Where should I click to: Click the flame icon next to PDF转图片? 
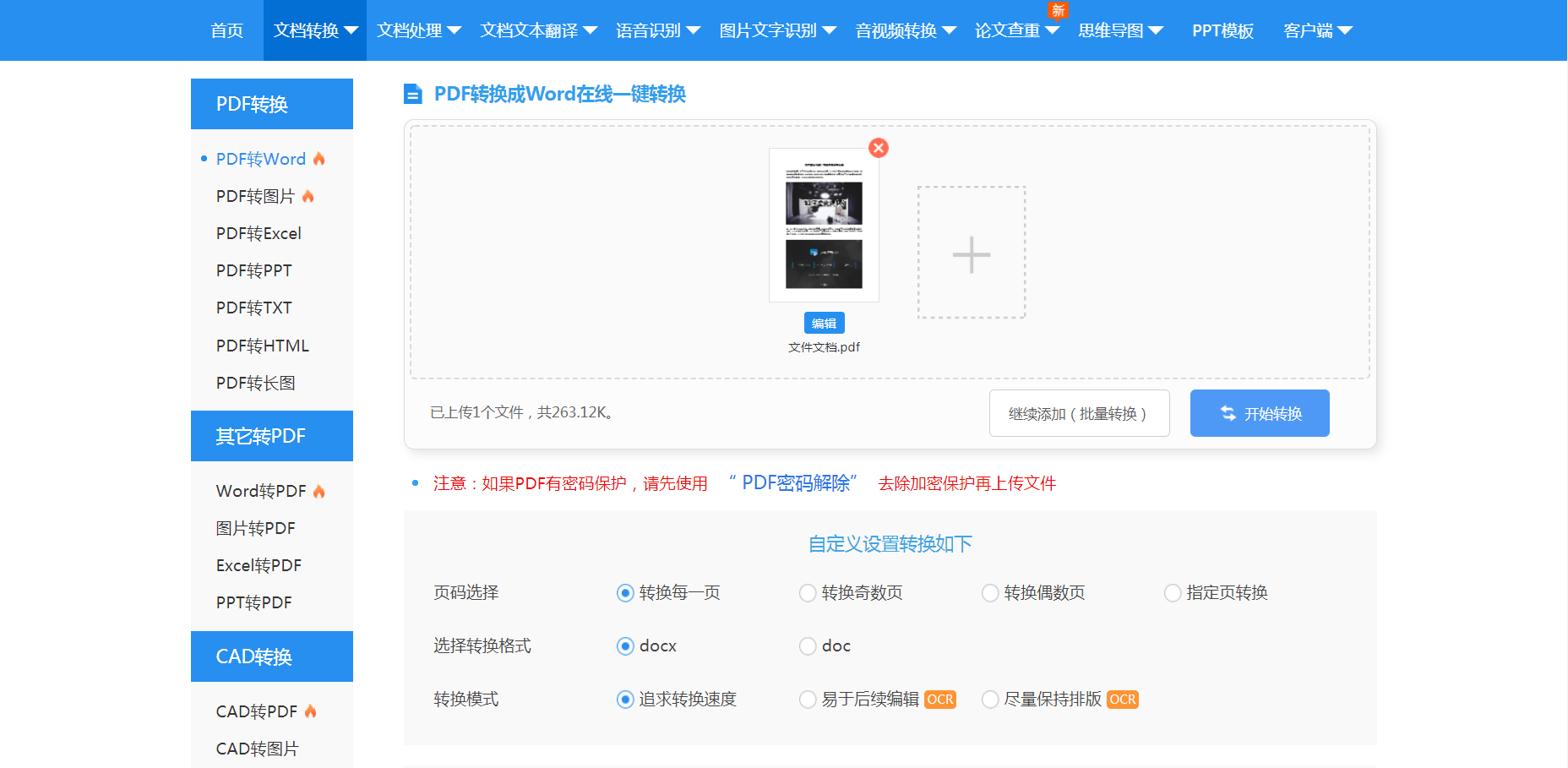(308, 196)
